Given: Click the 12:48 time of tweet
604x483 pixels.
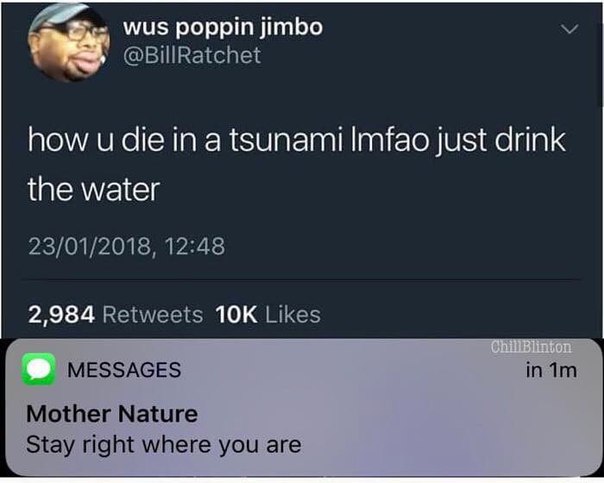Looking at the screenshot, I should click(195, 247).
